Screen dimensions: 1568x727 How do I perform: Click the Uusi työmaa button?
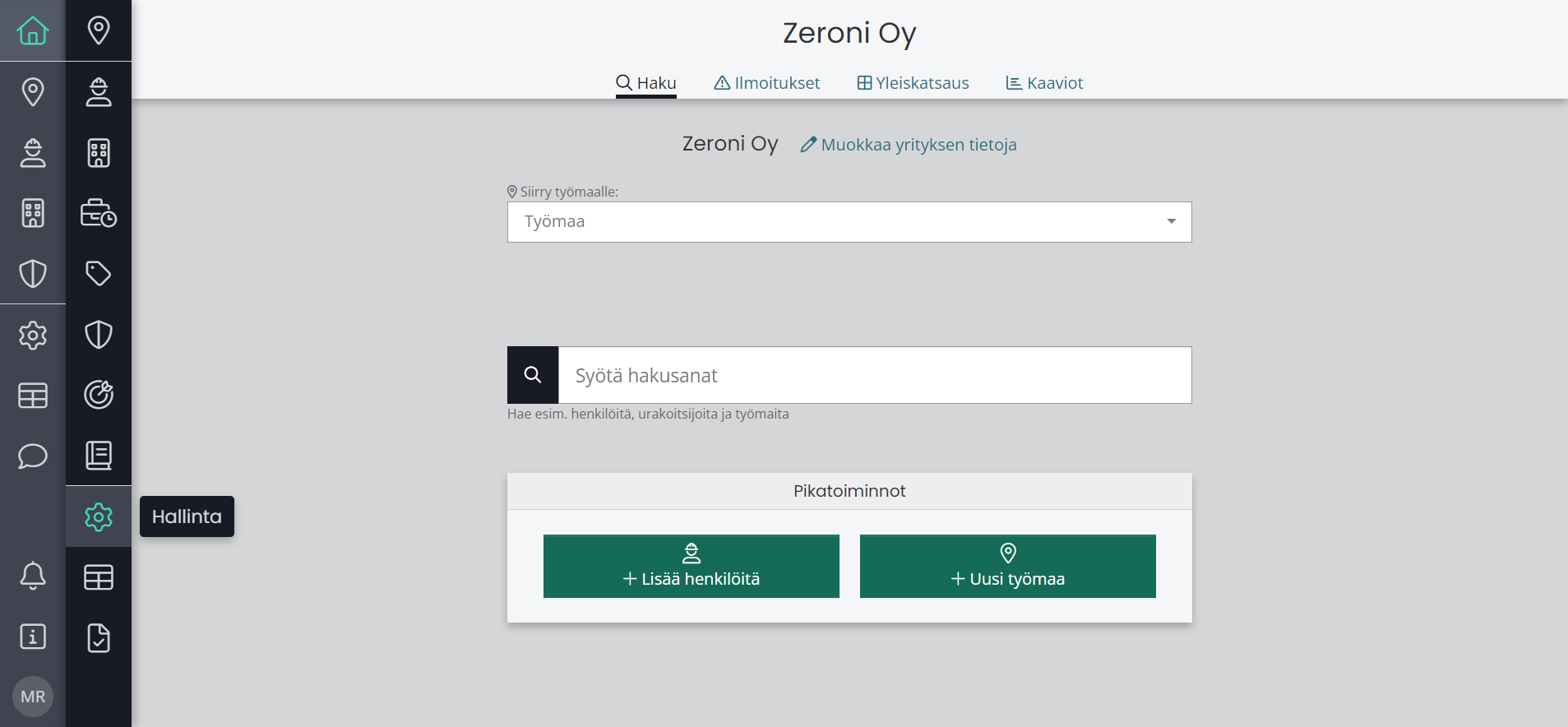[1008, 567]
